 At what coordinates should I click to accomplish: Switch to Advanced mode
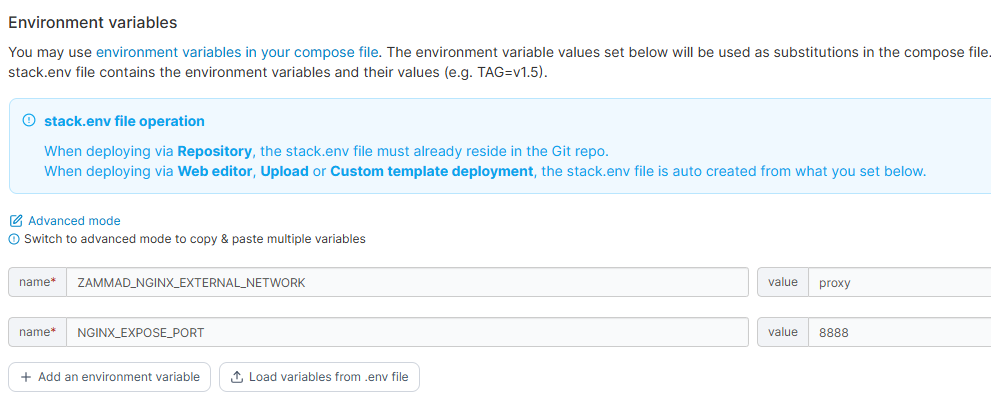pyautogui.click(x=73, y=221)
